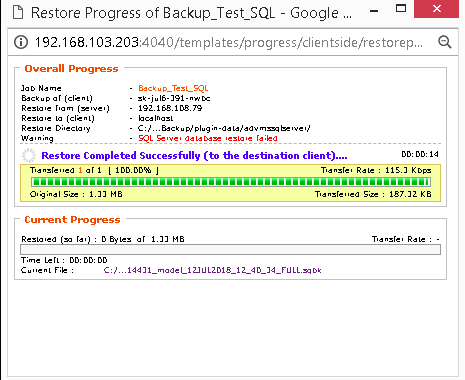Screen dimensions: 465x380
Task: Click the green overall transfer progress bar
Action: coord(231,182)
